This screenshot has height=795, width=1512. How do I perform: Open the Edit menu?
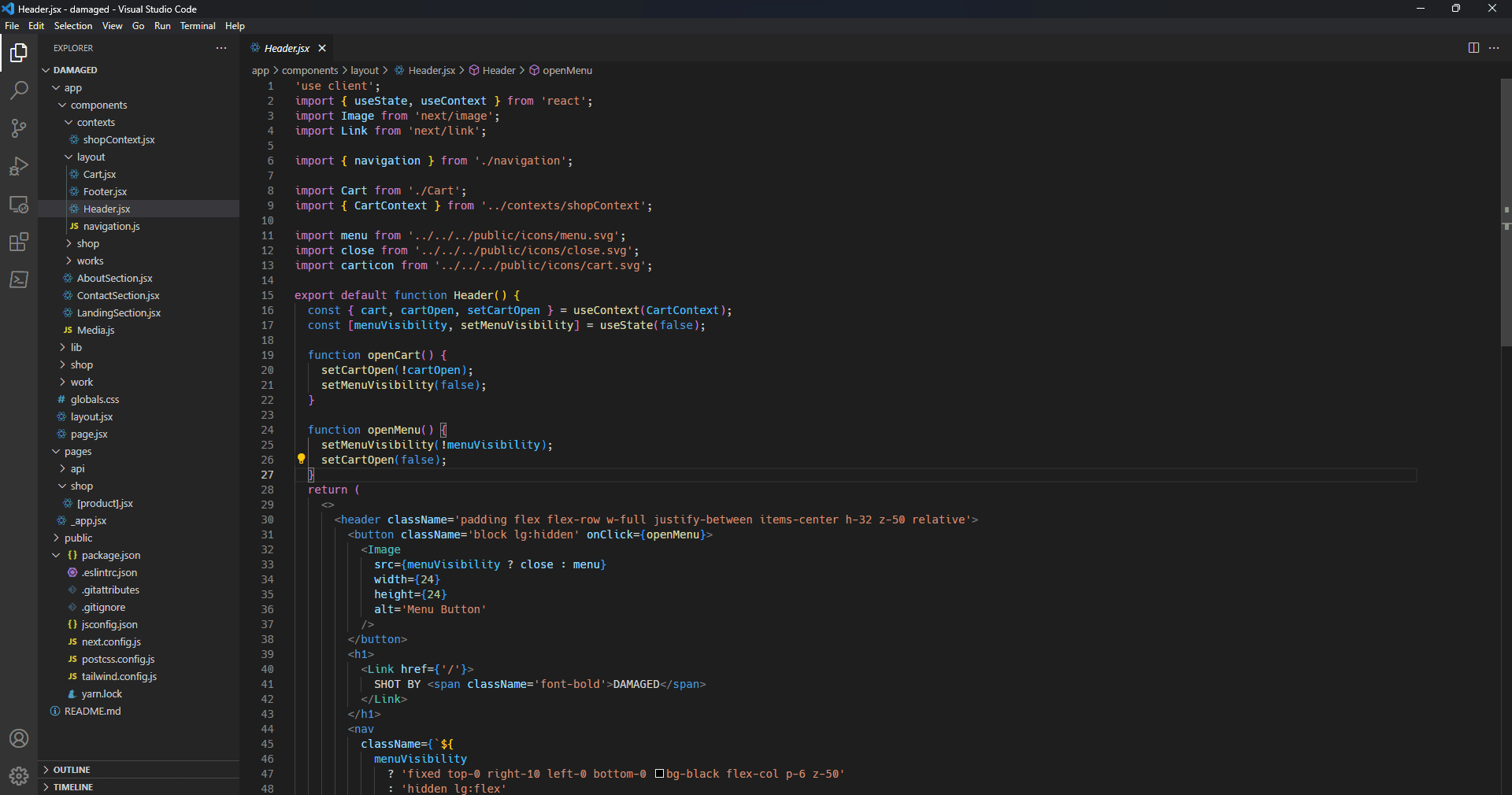coord(36,26)
